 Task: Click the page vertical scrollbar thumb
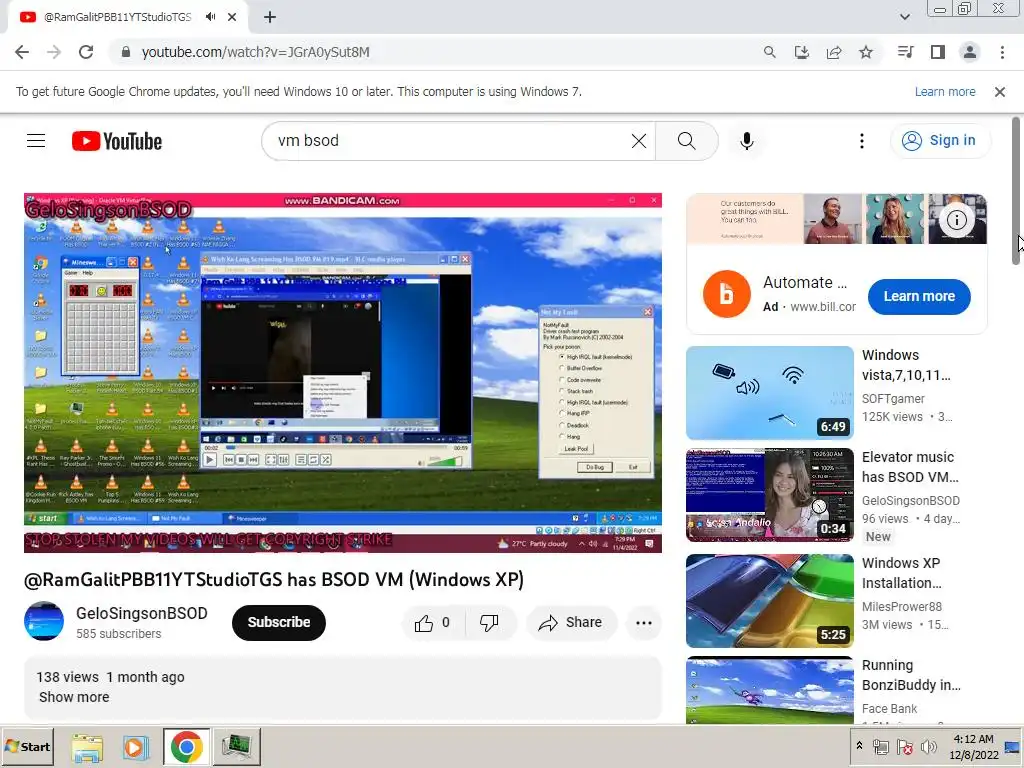[x=1016, y=191]
